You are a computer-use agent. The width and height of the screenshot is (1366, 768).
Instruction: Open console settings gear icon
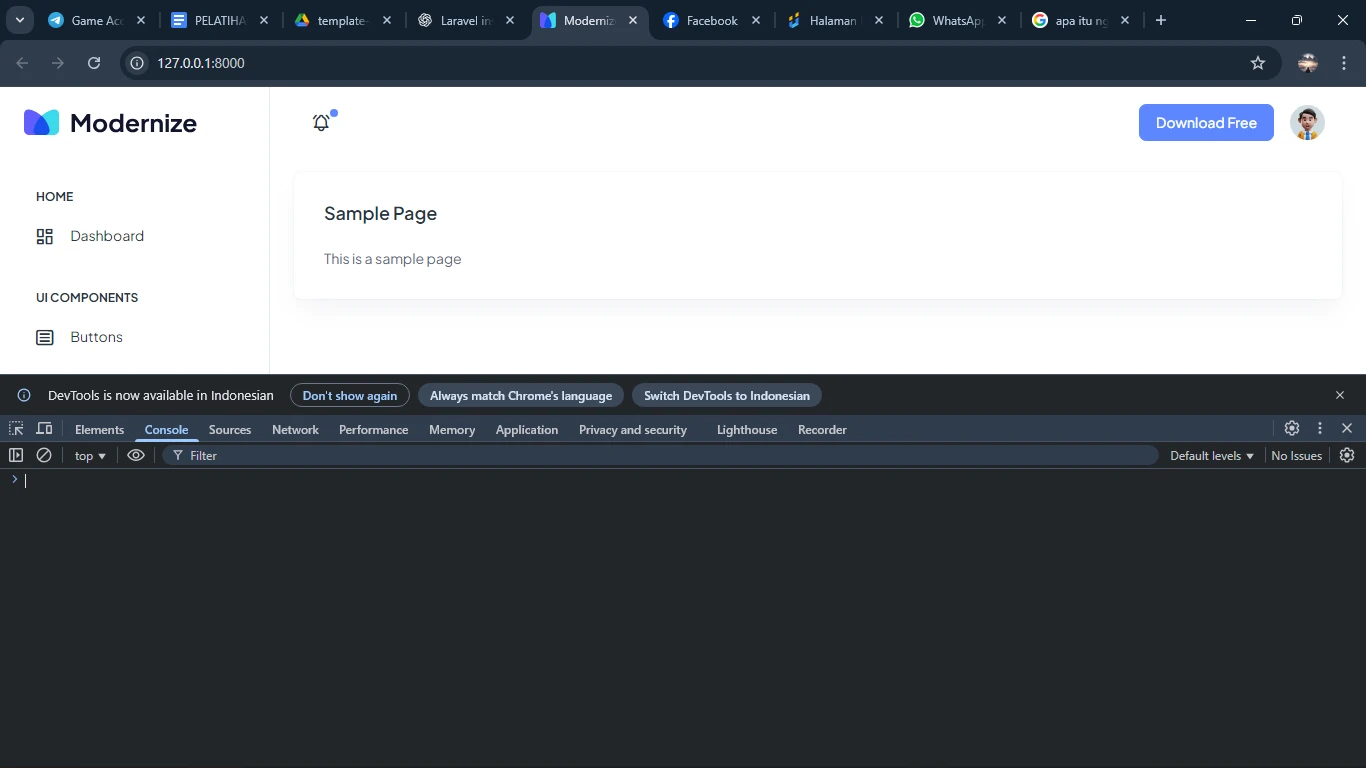[x=1347, y=455]
